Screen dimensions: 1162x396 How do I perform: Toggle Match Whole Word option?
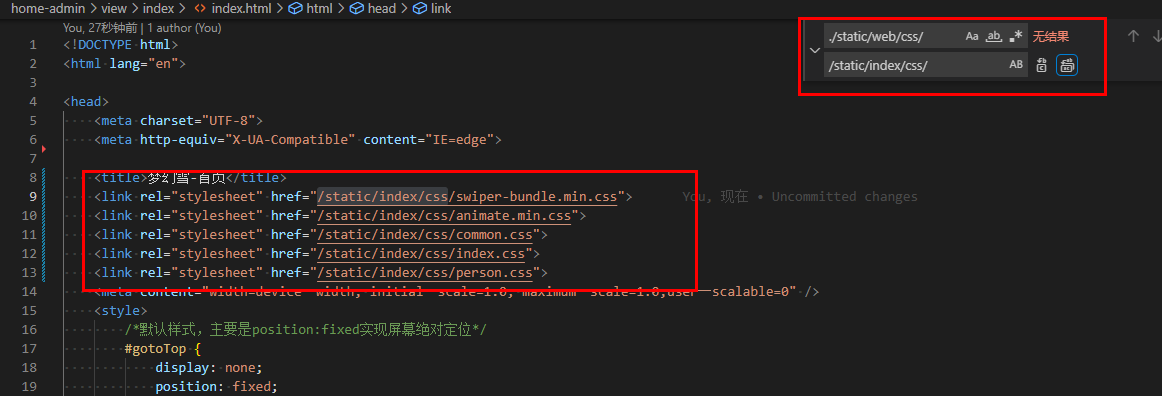[x=994, y=36]
